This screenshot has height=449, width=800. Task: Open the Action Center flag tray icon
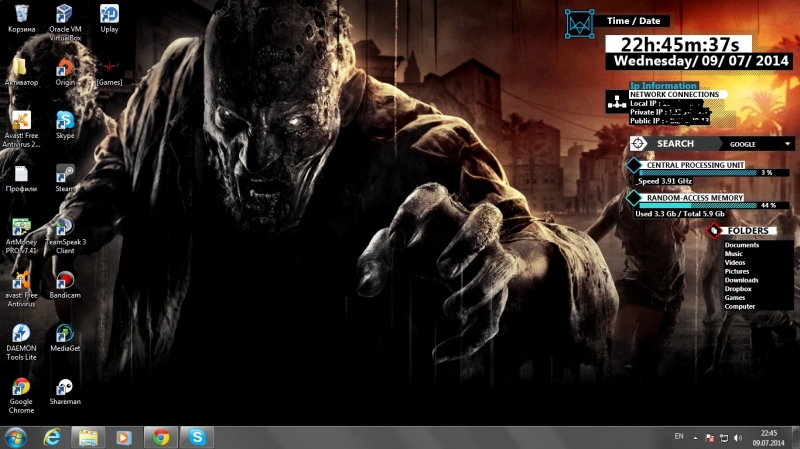tap(709, 438)
